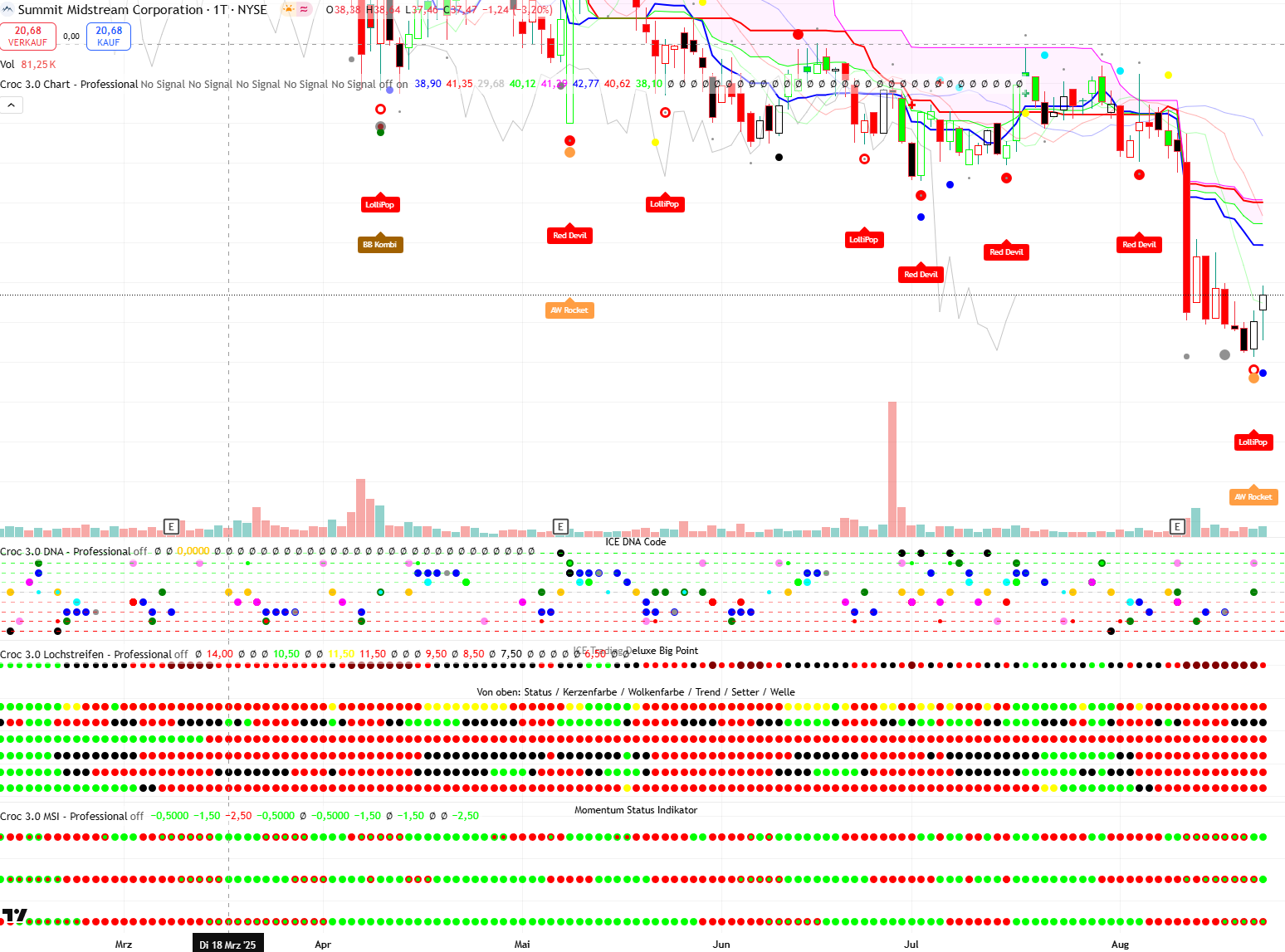Click the Summit Midstream symbol logo icon

click(7, 10)
